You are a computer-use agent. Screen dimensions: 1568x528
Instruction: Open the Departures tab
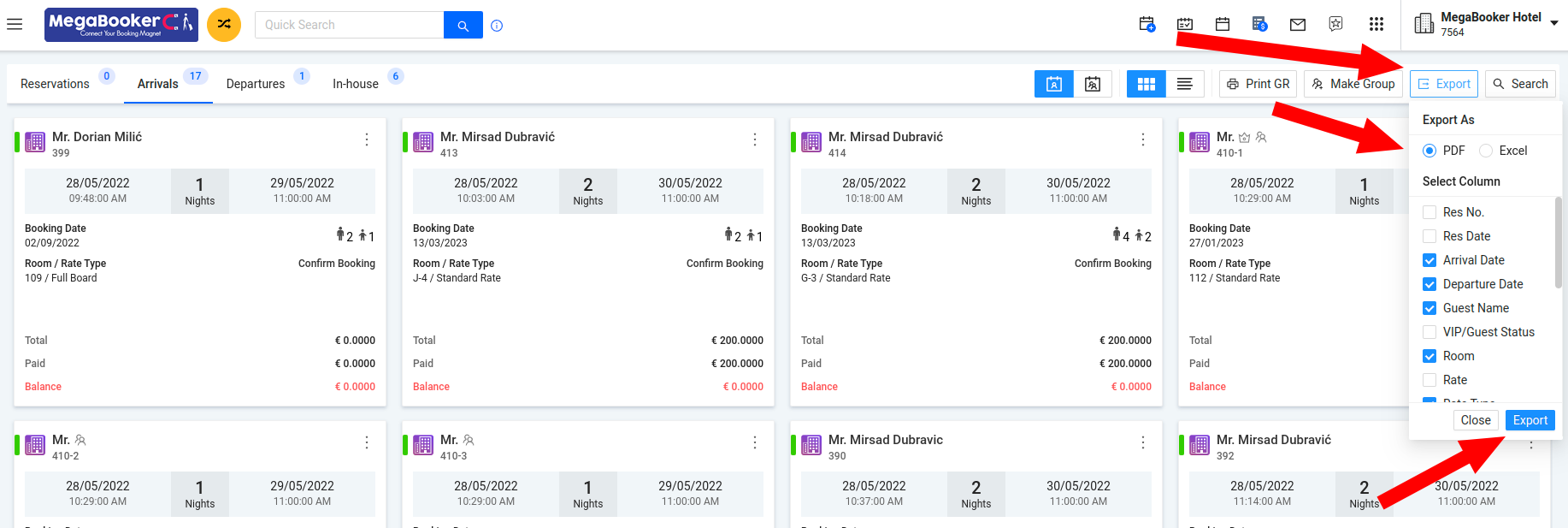pyautogui.click(x=256, y=84)
